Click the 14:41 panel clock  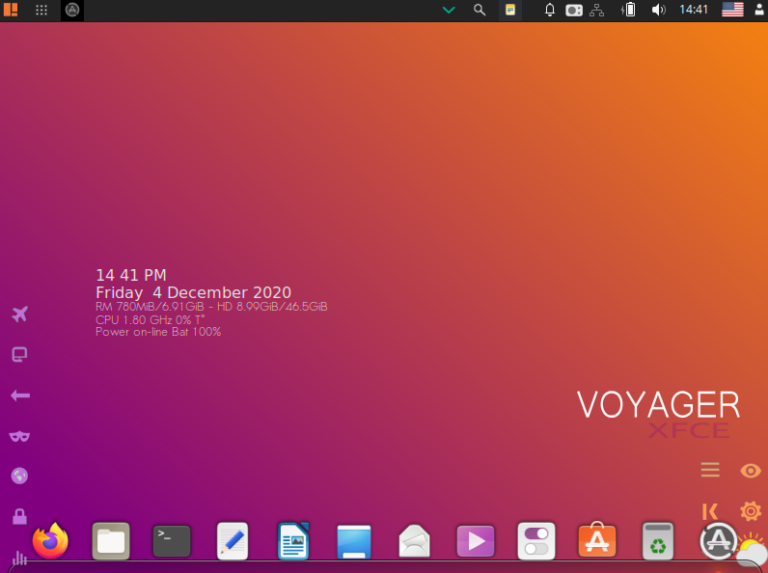pos(694,10)
